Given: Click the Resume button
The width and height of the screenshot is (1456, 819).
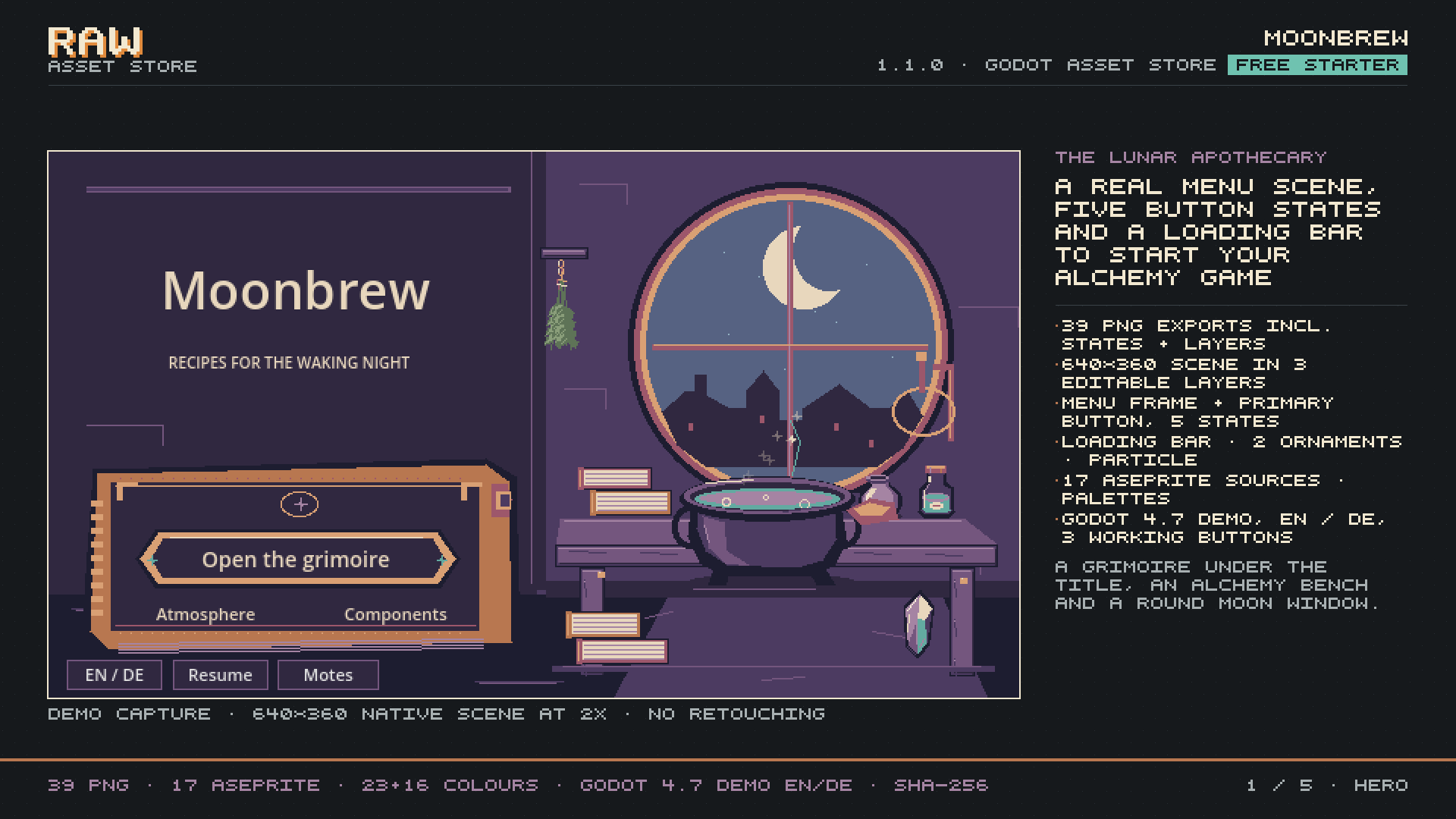Looking at the screenshot, I should pyautogui.click(x=220, y=675).
